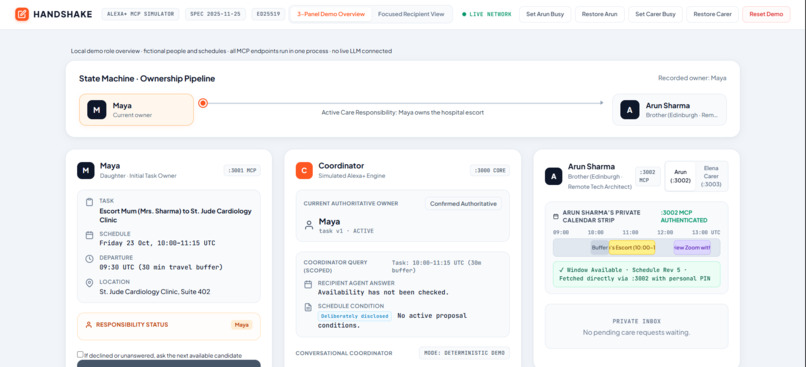This screenshot has height=367, width=806.
Task: Click 'St. Jude Cardiology Clinic, Suite 402' text
Action: coord(155,291)
